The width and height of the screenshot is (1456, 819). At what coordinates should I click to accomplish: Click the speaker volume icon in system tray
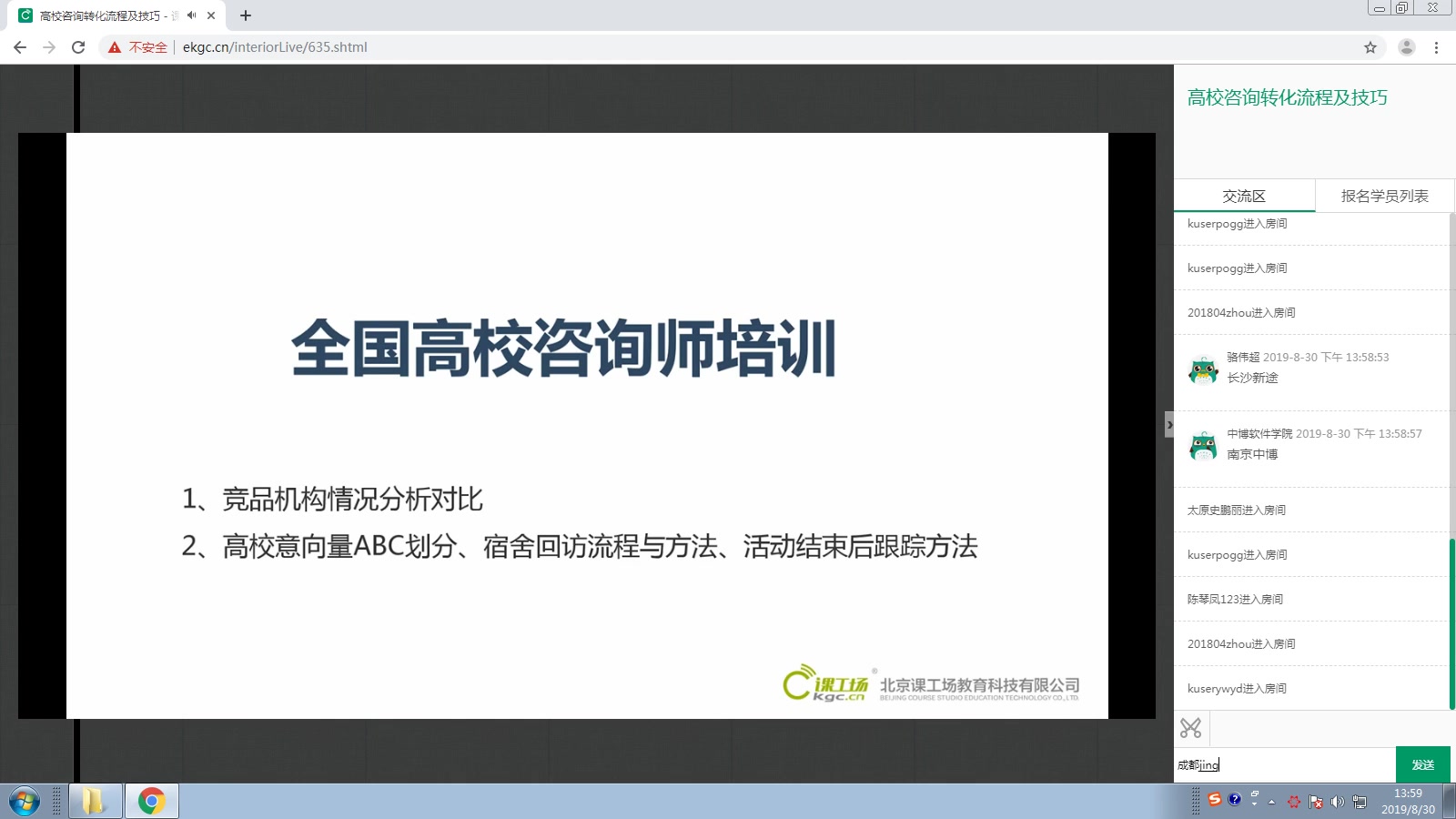point(1338,802)
